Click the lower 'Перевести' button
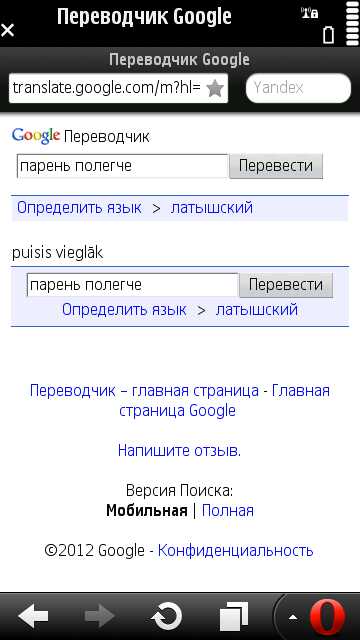The height and width of the screenshot is (640, 360). click(x=286, y=285)
